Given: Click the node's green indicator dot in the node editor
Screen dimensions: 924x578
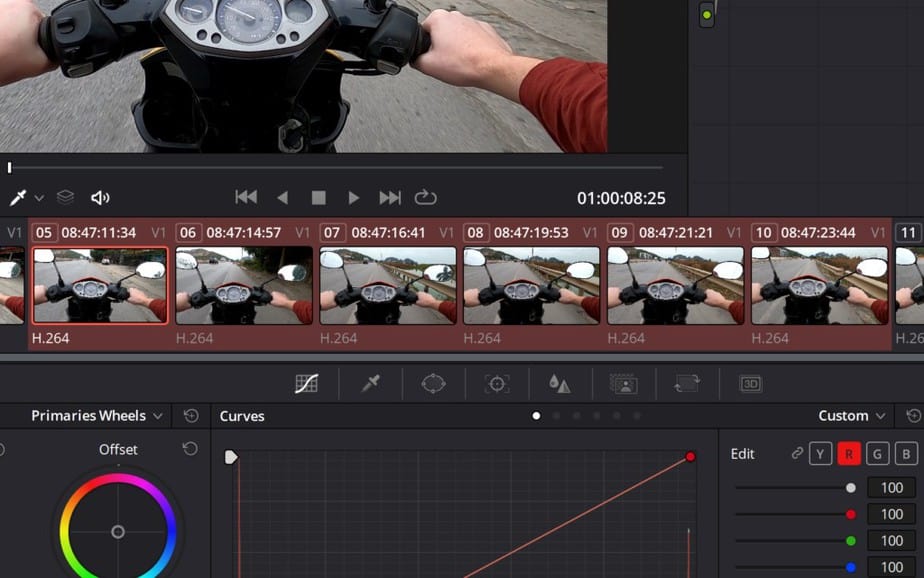Looking at the screenshot, I should tap(707, 15).
